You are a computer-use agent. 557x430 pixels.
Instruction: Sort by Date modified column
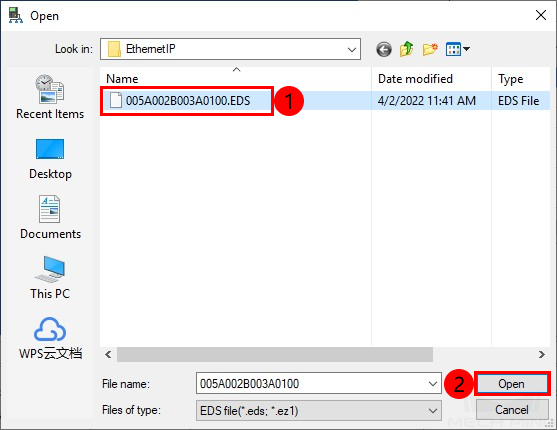[x=431, y=79]
